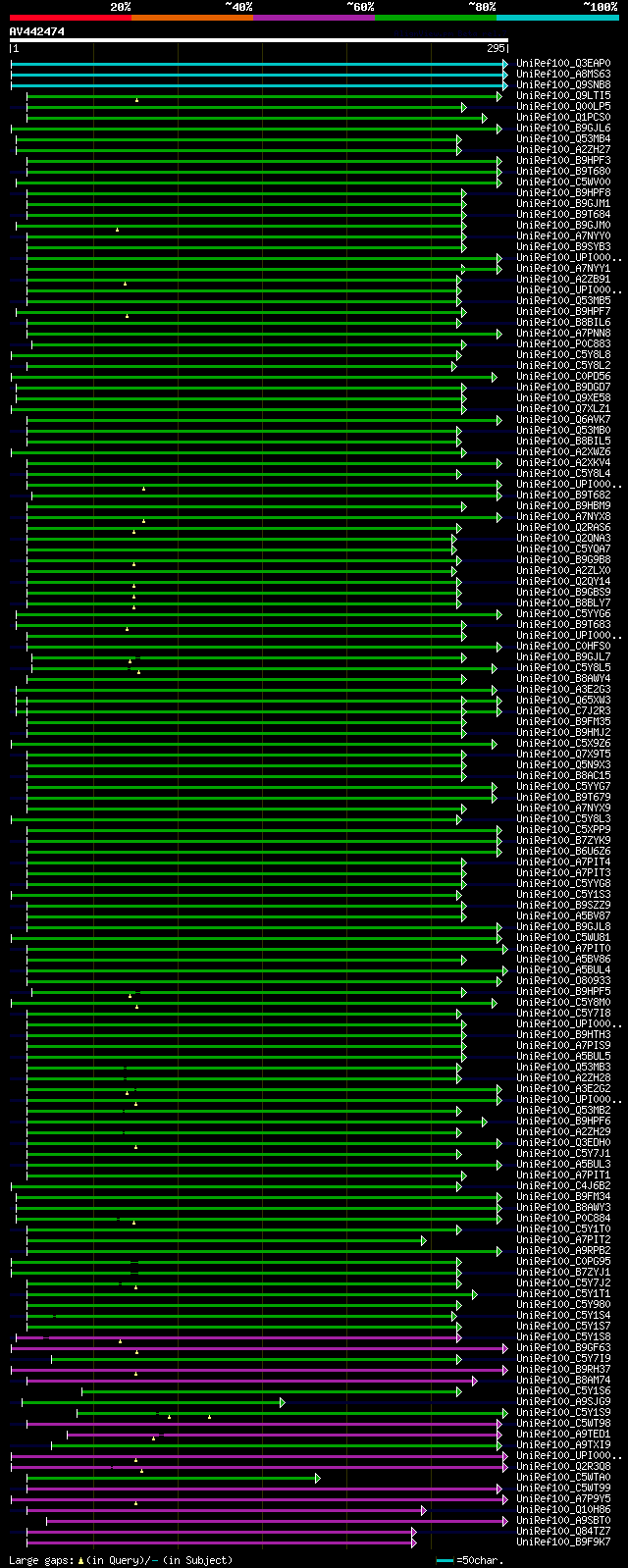Viewport: 628px width, 1568px height.
Task: Click the UniRef100_Q1PCS0 label
Action: pyautogui.click(x=563, y=117)
